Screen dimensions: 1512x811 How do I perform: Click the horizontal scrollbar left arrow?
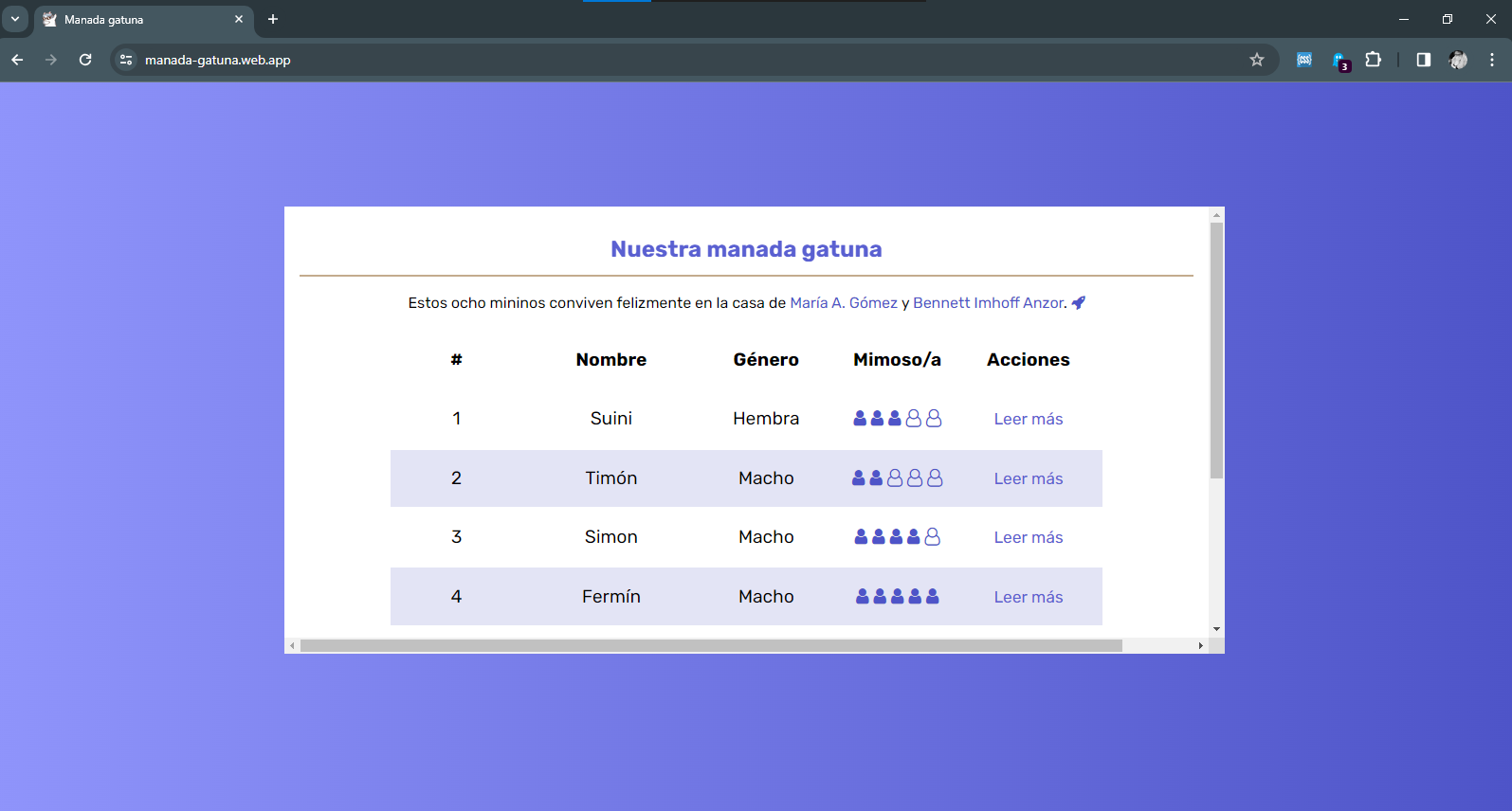(x=292, y=645)
